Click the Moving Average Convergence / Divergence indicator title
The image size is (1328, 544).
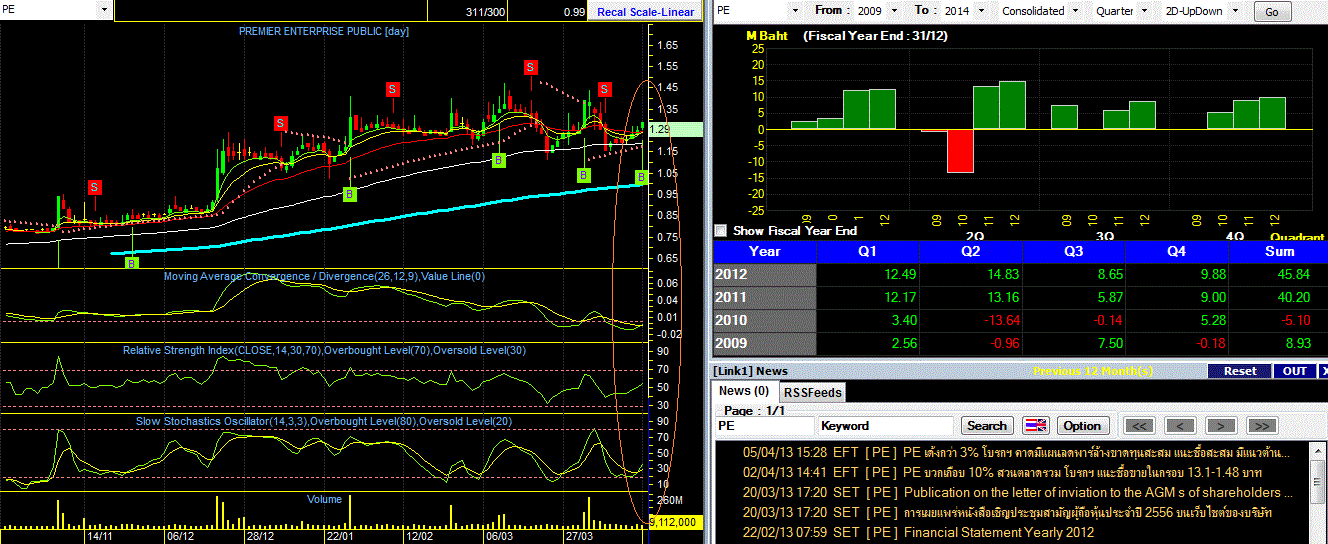point(324,275)
